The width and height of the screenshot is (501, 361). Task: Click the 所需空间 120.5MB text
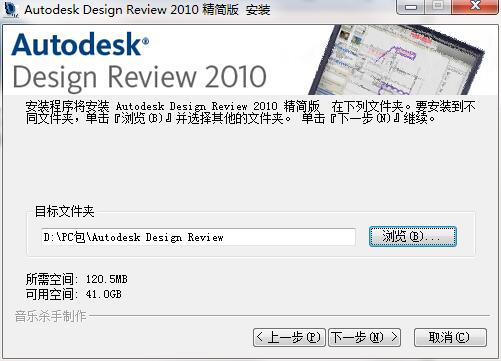coord(77,279)
